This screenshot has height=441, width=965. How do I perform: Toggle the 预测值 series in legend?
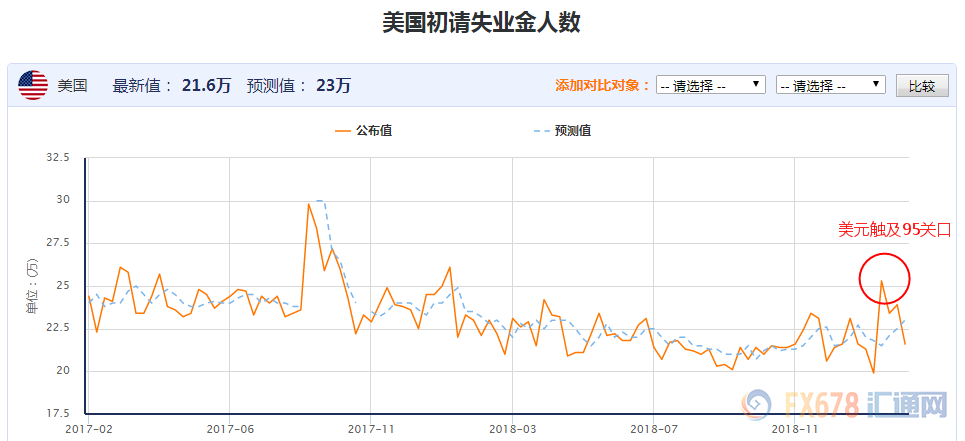[573, 131]
